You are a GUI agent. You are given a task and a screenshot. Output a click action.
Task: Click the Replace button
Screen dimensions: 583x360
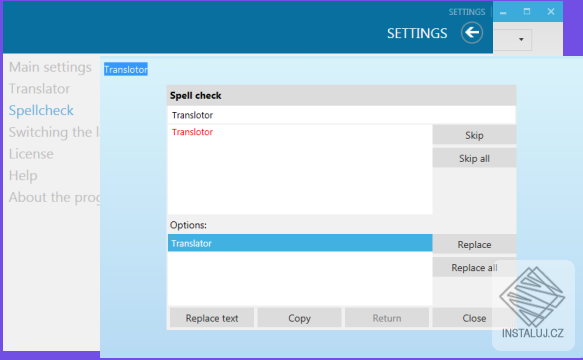point(474,244)
